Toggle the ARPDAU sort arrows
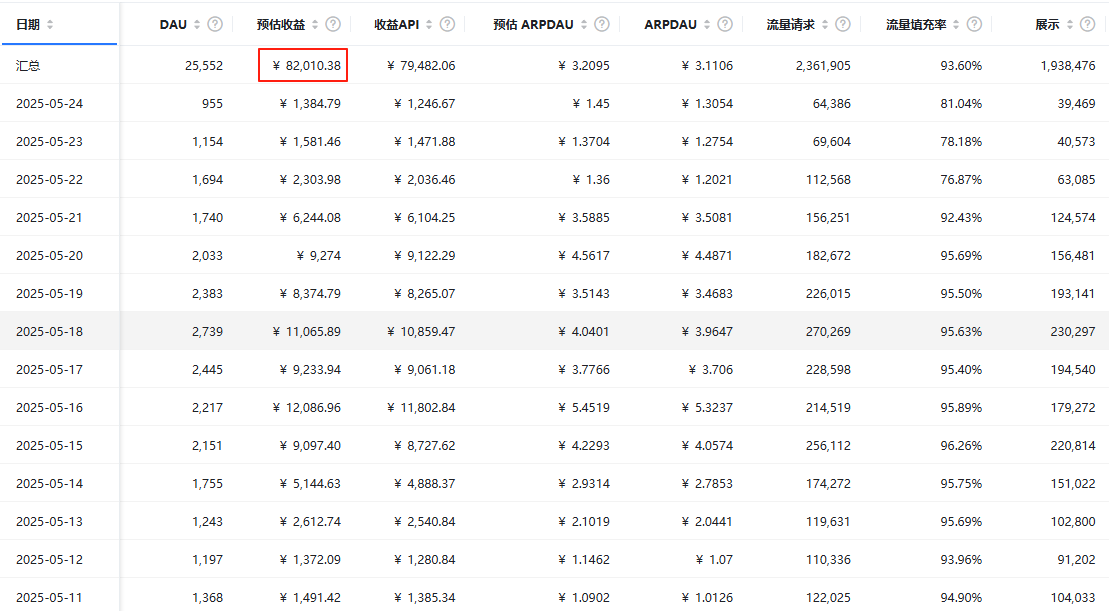 (x=709, y=24)
